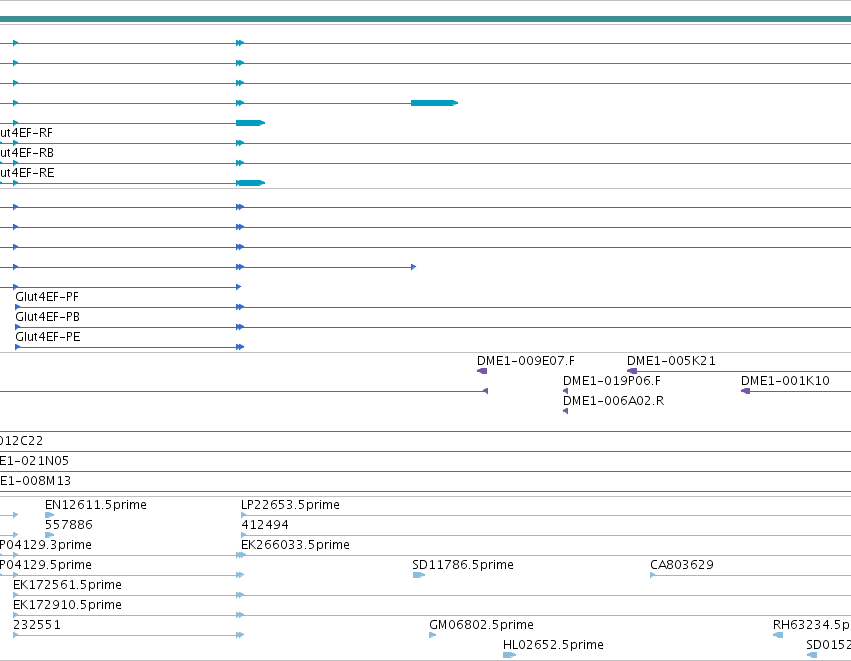Select the EN12611.5prime EST label
The height and width of the screenshot is (661, 851).
(96, 505)
